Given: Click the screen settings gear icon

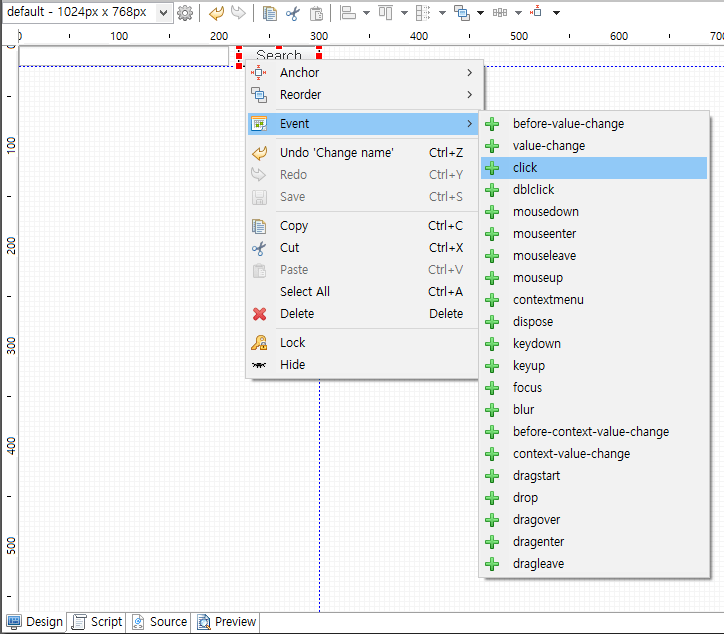Looking at the screenshot, I should (185, 13).
